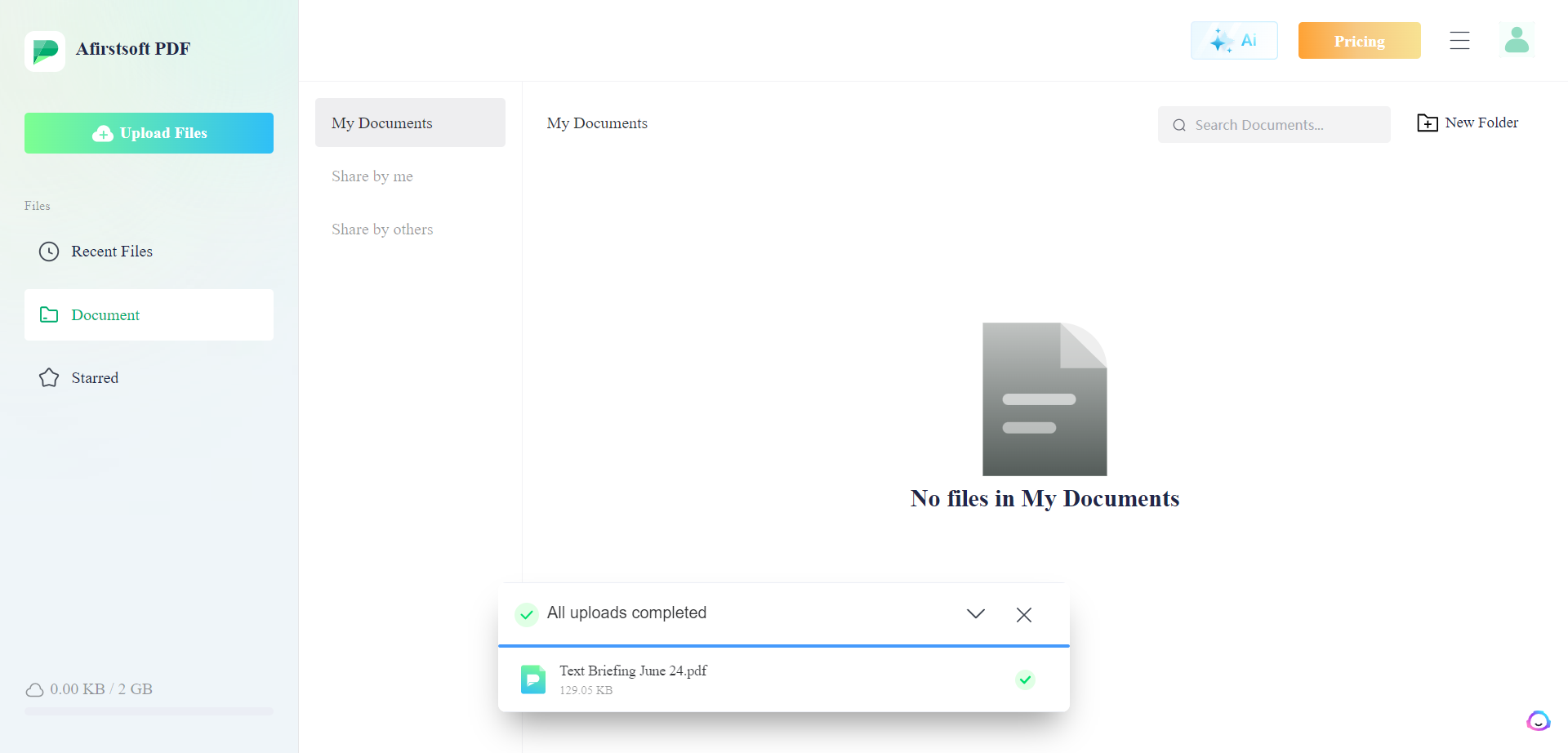Click the Upload Files button
Viewport: 1568px width, 753px height.
pos(149,133)
